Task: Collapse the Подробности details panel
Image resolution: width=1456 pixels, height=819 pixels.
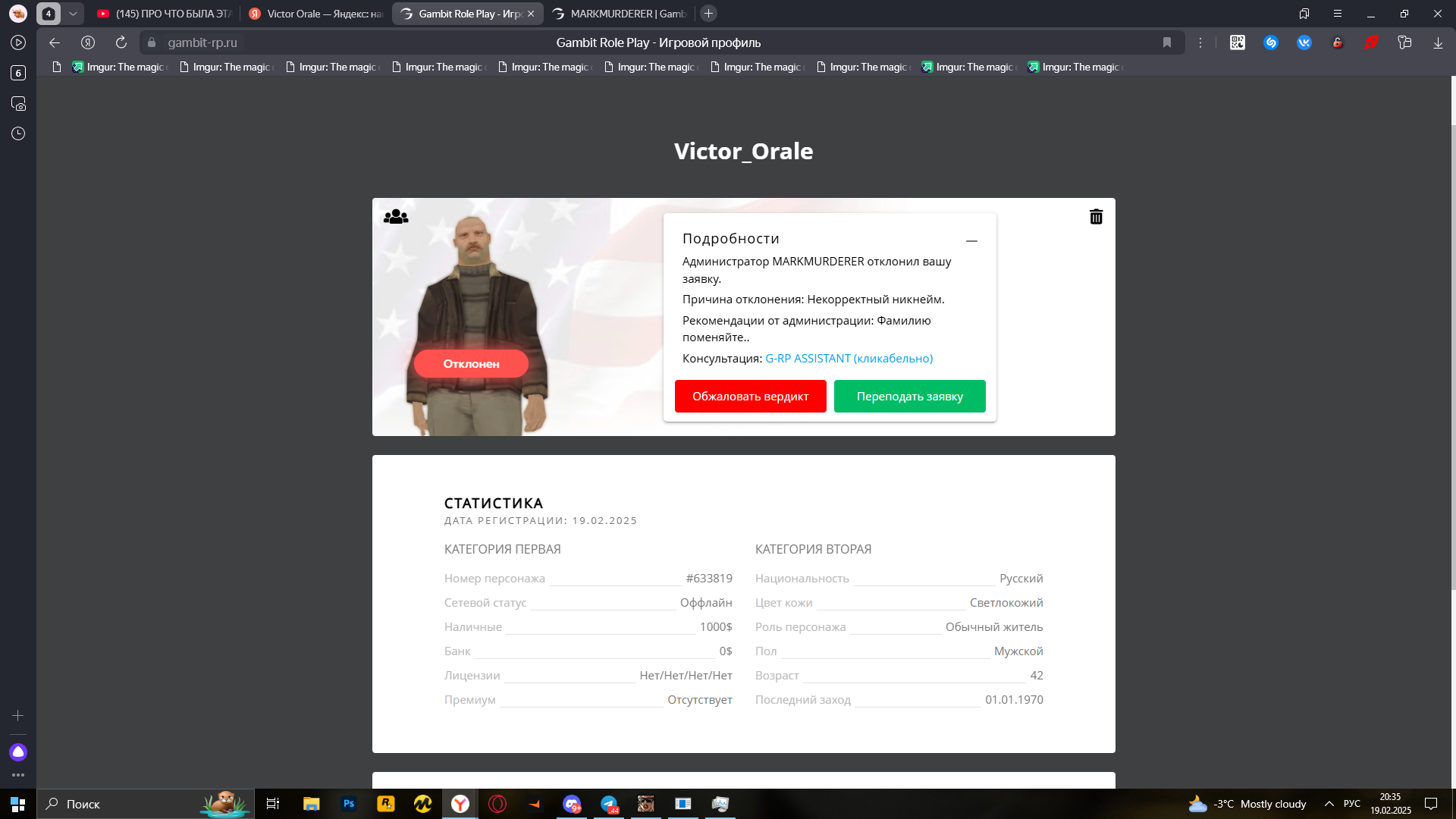Action: (971, 240)
